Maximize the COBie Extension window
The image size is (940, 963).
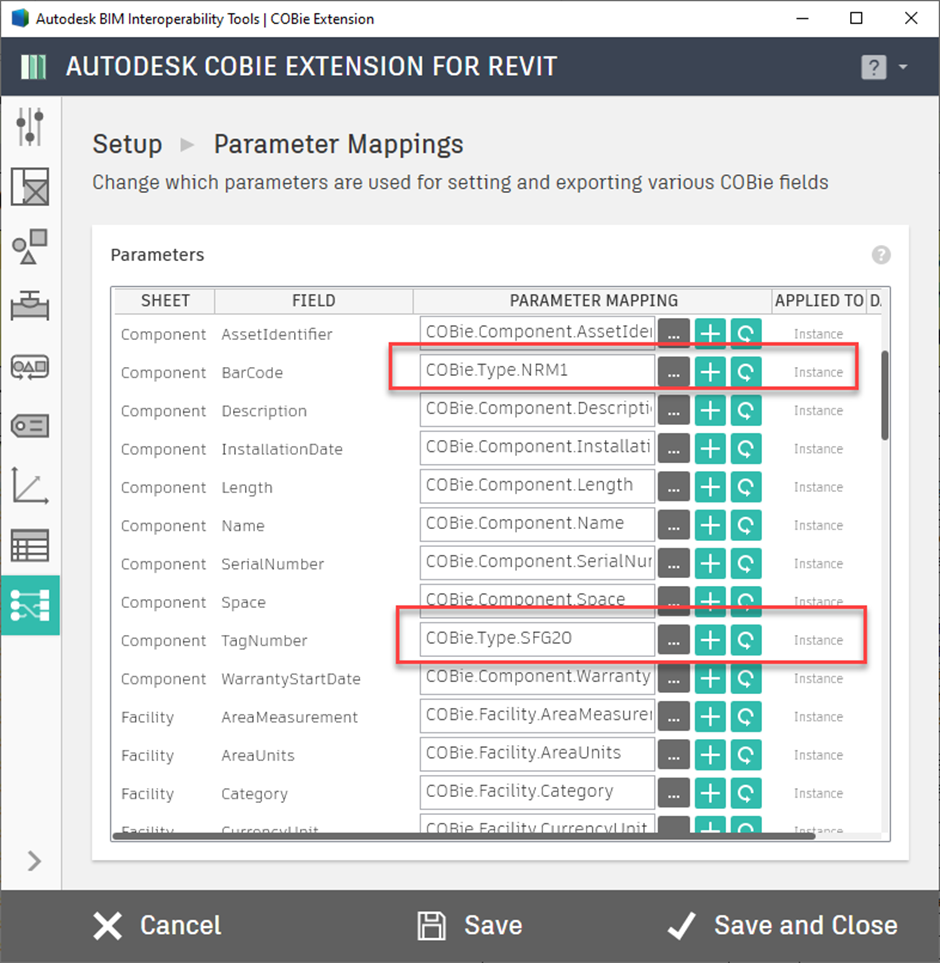(x=856, y=18)
